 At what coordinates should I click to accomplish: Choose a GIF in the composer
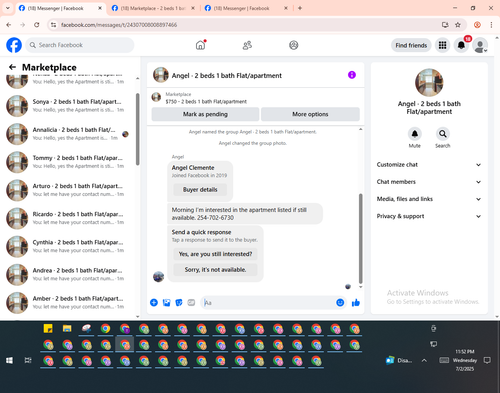pyautogui.click(x=191, y=303)
